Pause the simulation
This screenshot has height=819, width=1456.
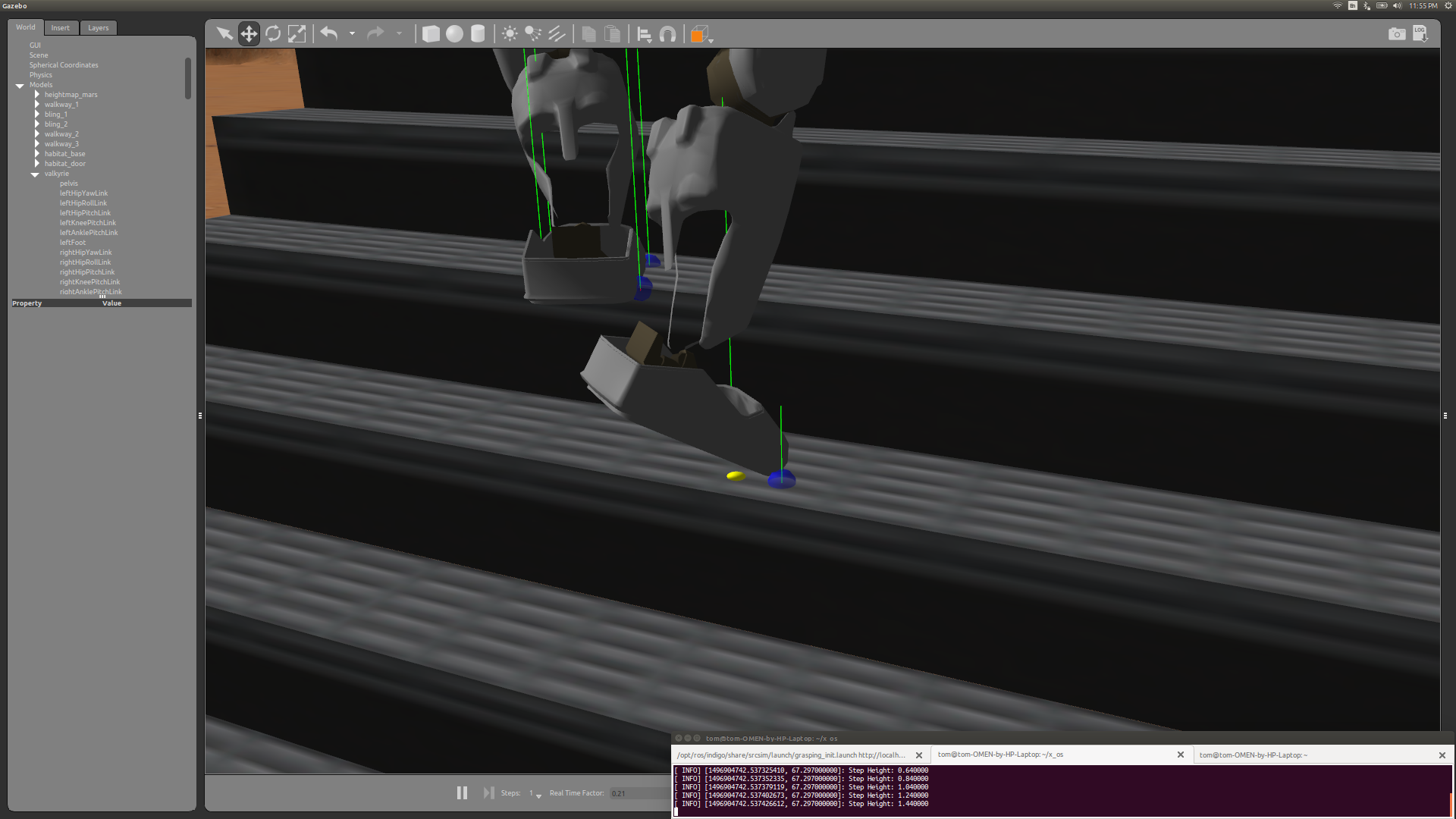[x=462, y=792]
